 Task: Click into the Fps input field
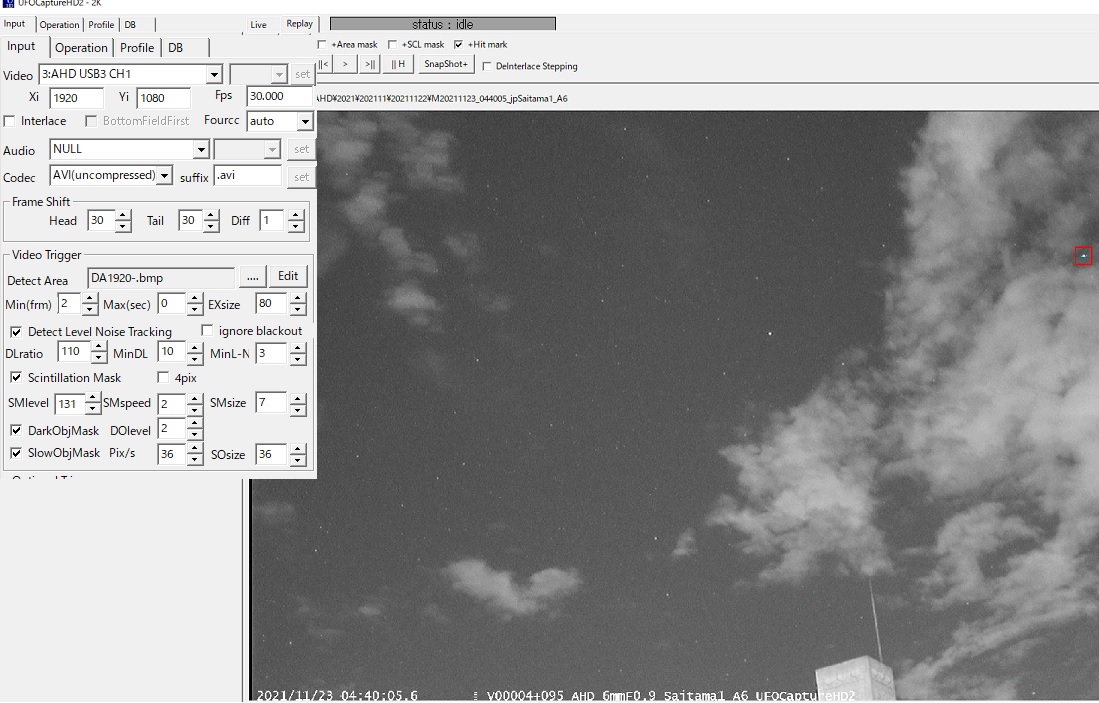[x=278, y=97]
